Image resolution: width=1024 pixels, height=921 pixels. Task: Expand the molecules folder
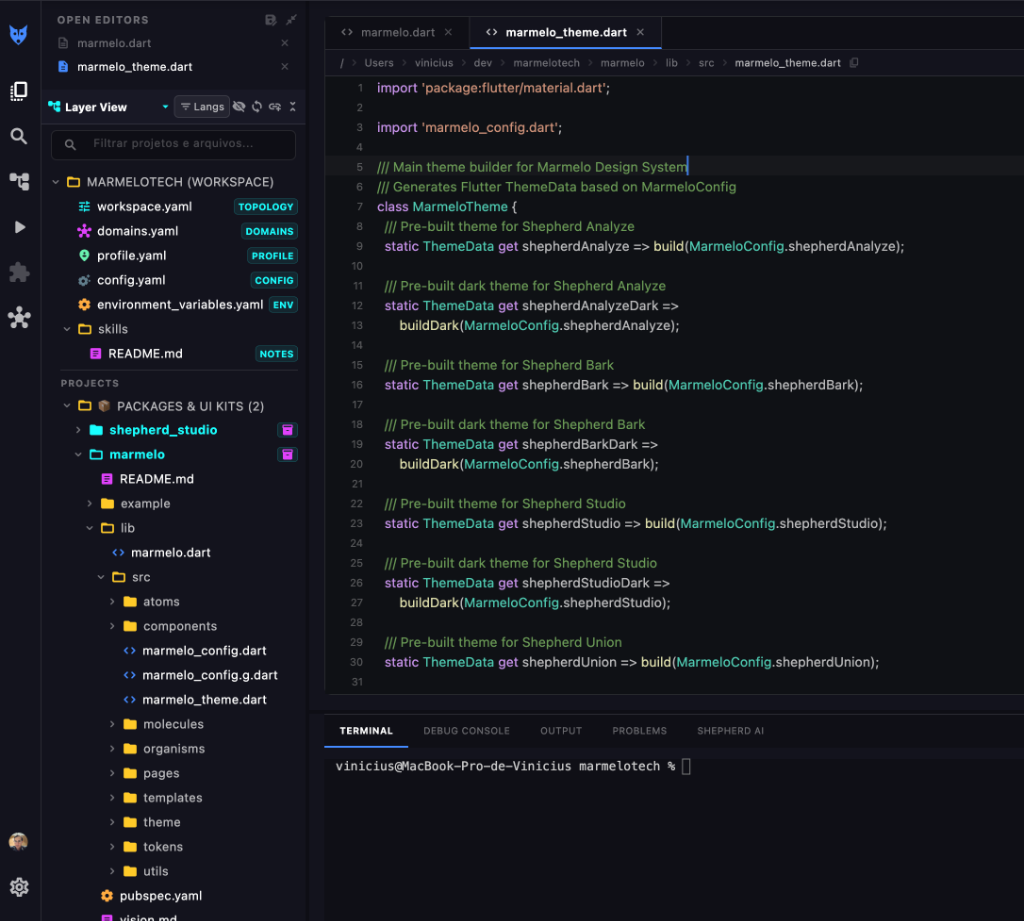[x=112, y=724]
